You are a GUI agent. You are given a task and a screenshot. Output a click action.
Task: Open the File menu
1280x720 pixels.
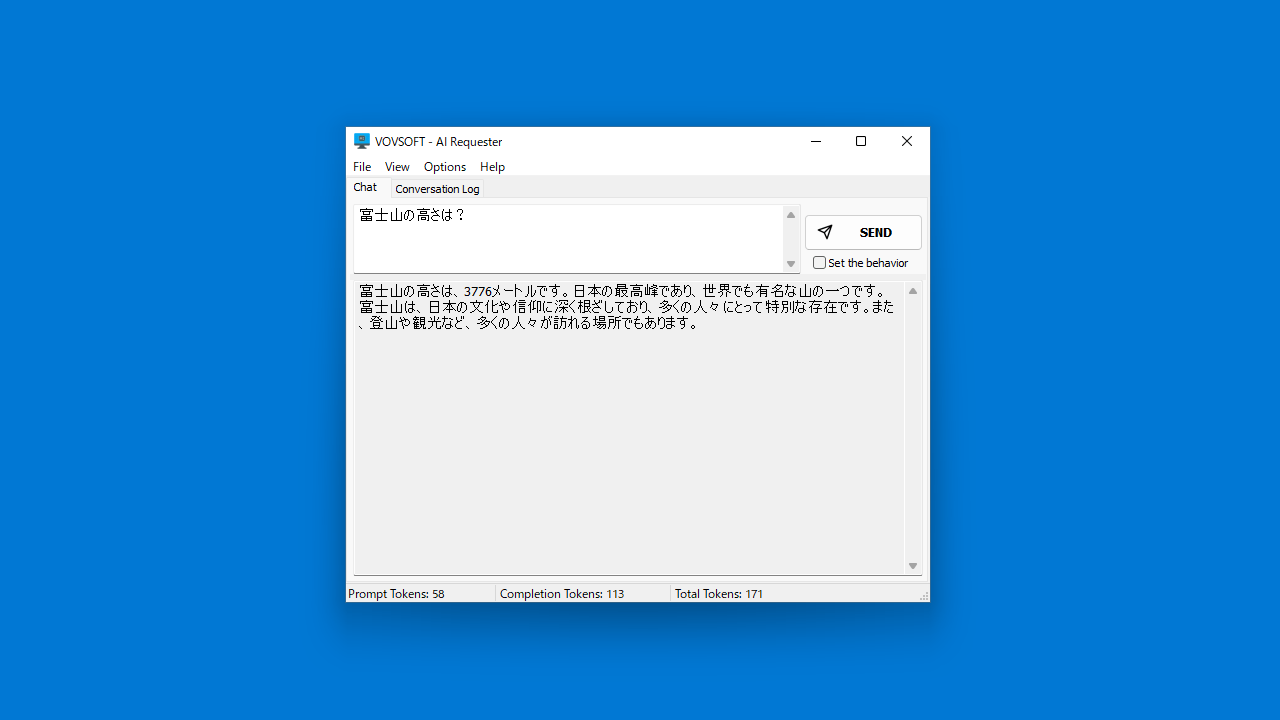[x=362, y=167]
